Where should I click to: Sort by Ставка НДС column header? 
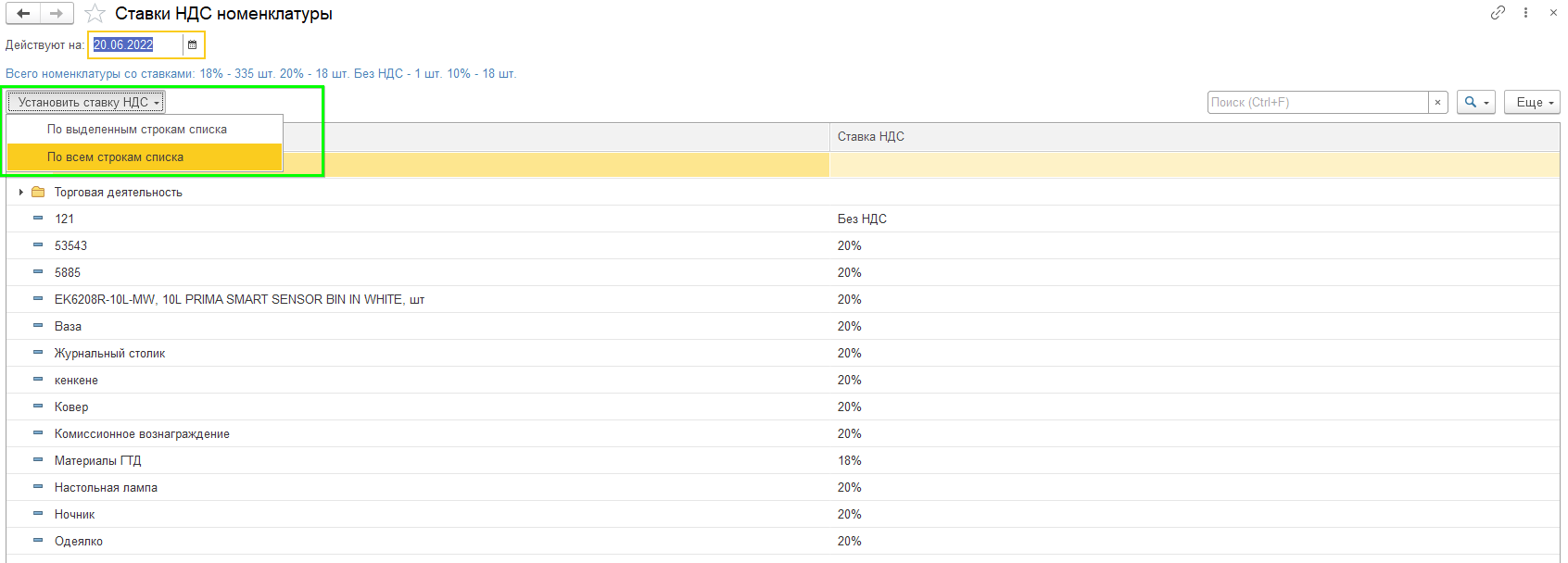click(1194, 137)
